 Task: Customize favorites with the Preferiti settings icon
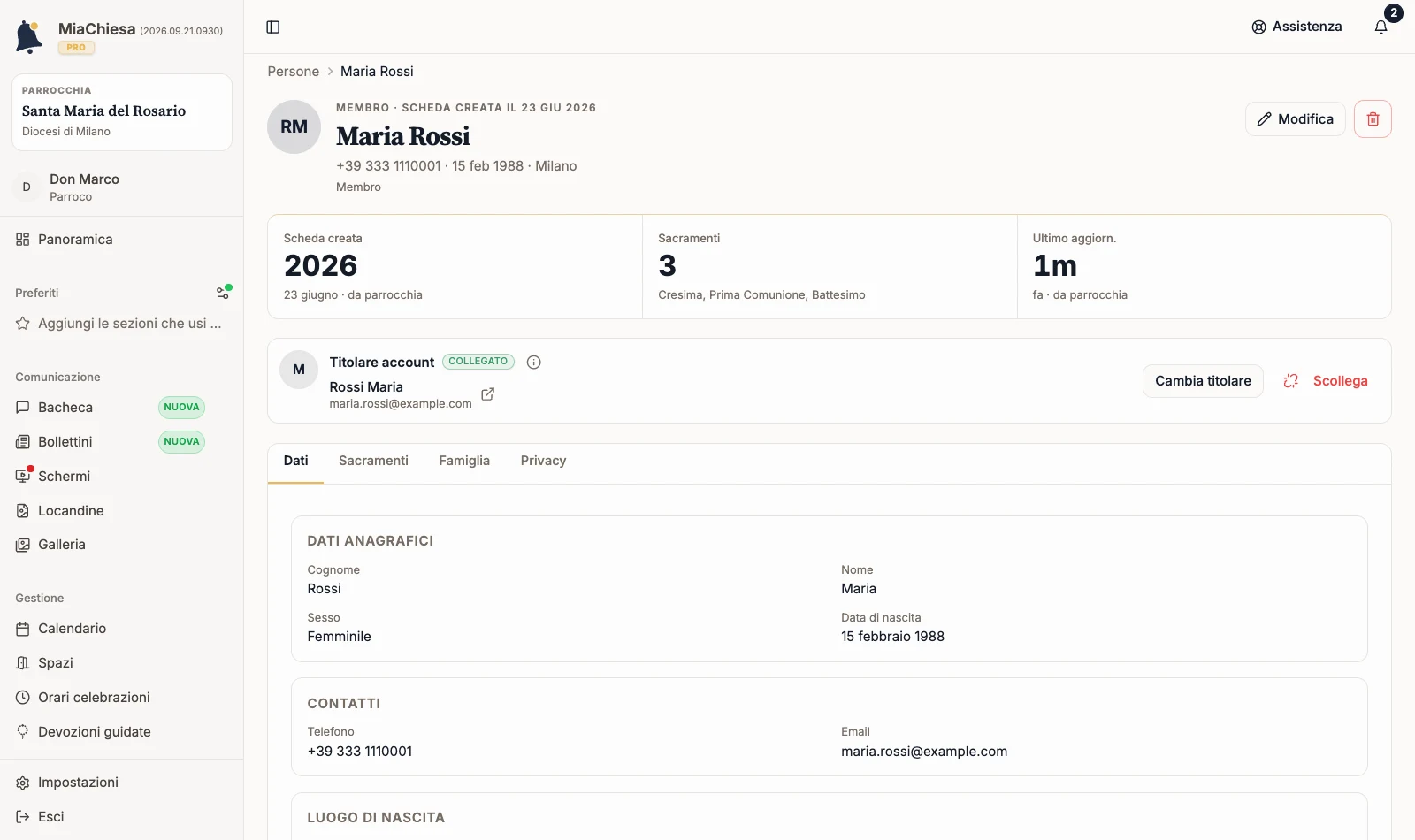click(224, 292)
